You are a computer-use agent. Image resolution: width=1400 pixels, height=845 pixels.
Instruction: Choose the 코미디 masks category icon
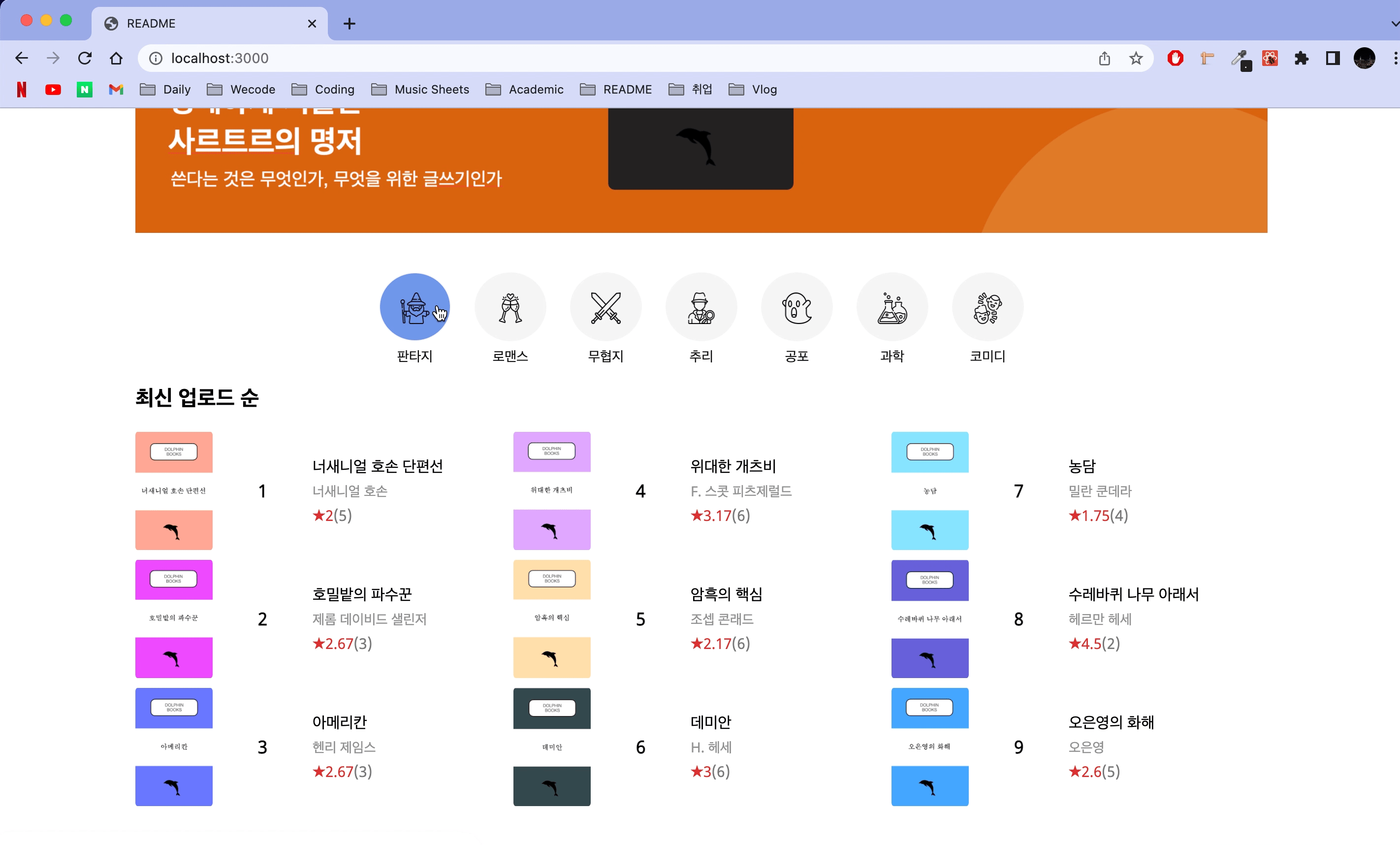tap(987, 307)
